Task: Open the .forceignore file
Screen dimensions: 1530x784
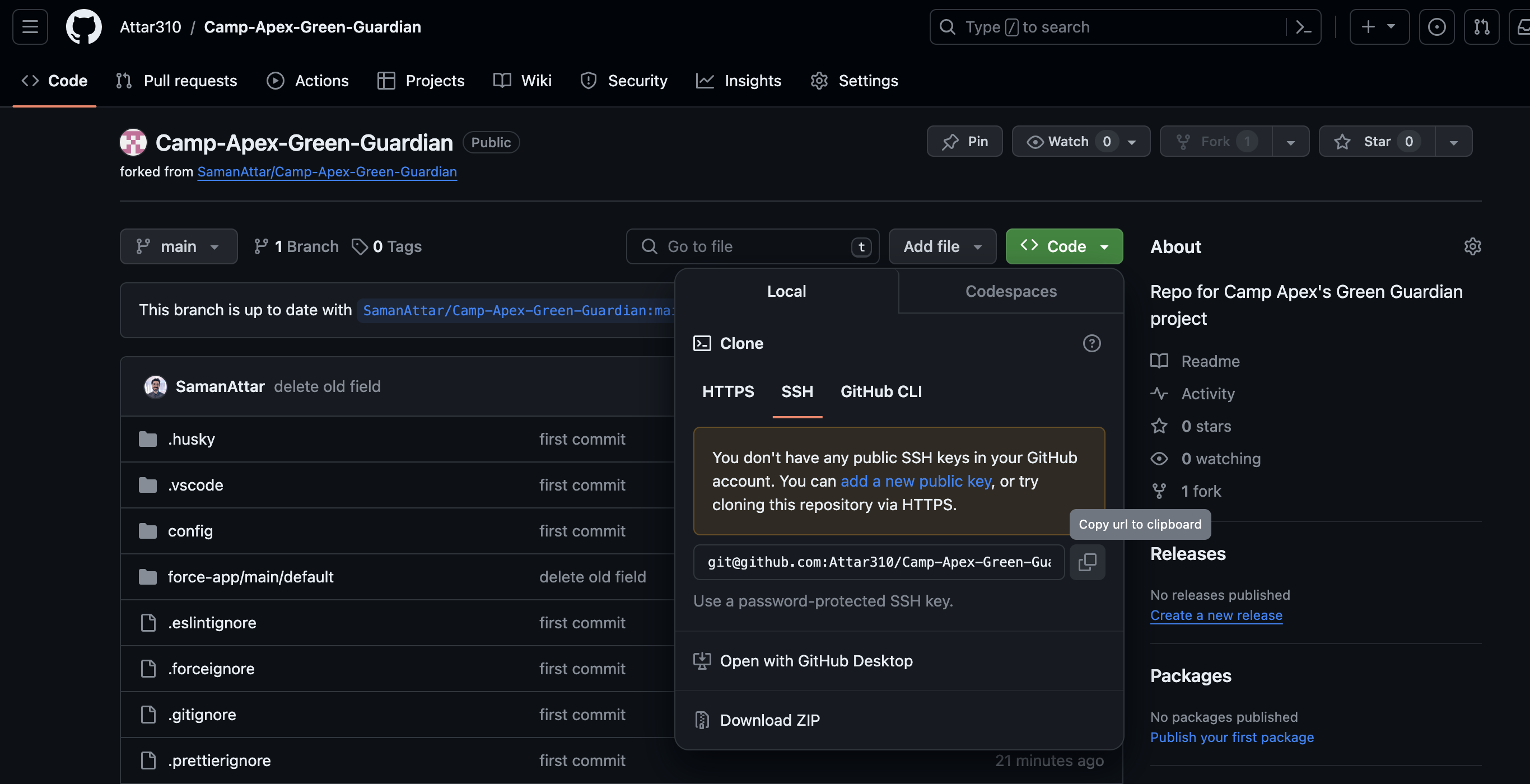Action: pos(211,669)
